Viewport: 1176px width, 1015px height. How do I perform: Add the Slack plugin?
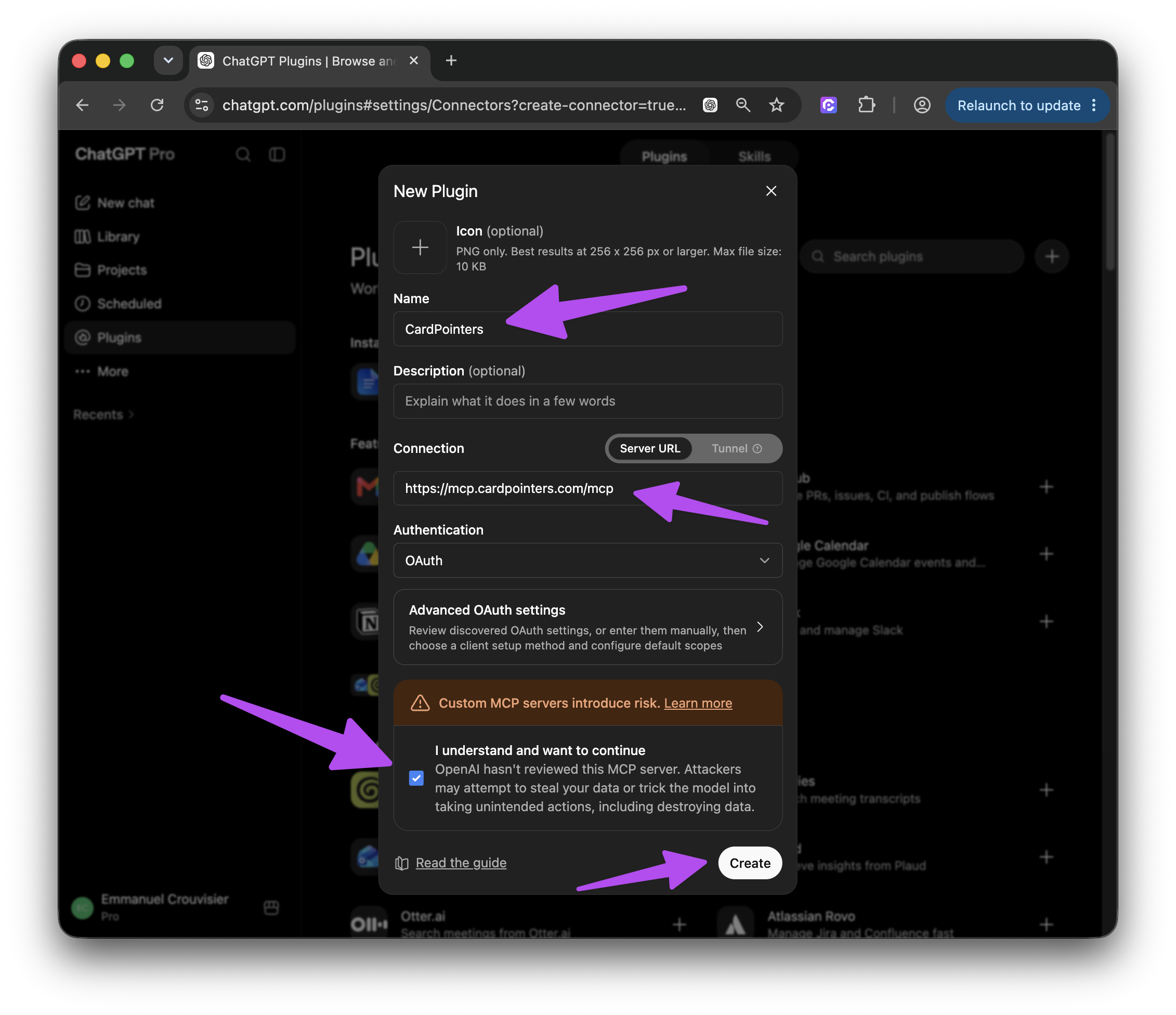(x=1046, y=621)
